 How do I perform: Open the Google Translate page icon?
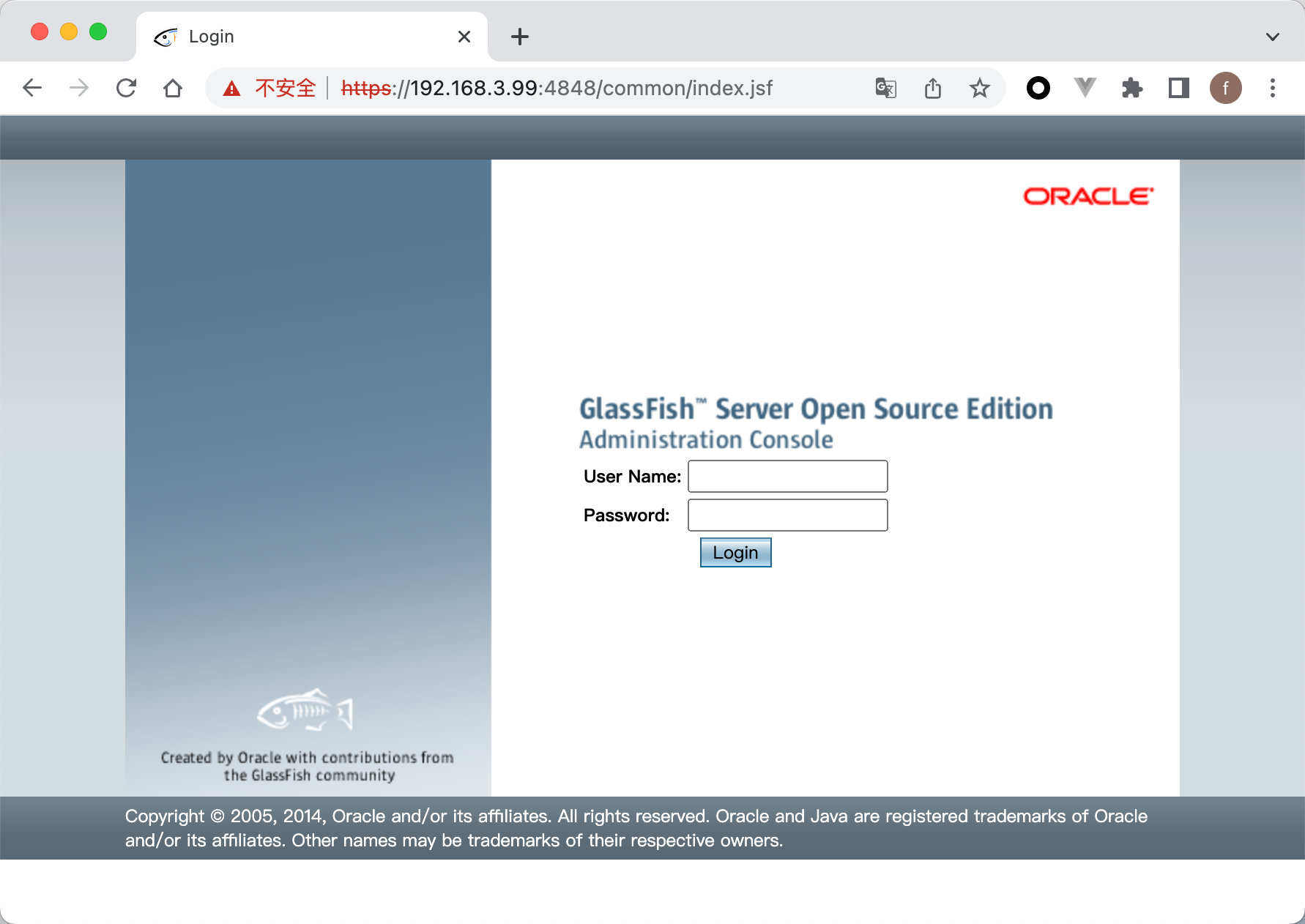[x=885, y=89]
